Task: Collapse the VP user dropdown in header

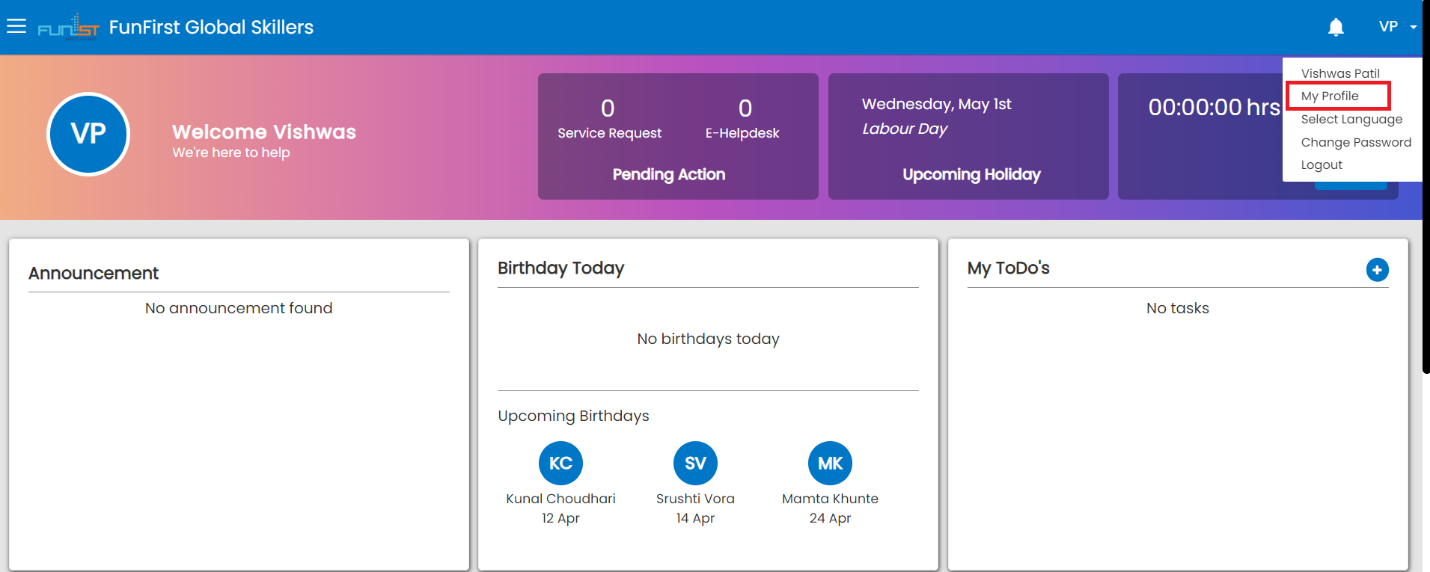Action: [x=1397, y=27]
